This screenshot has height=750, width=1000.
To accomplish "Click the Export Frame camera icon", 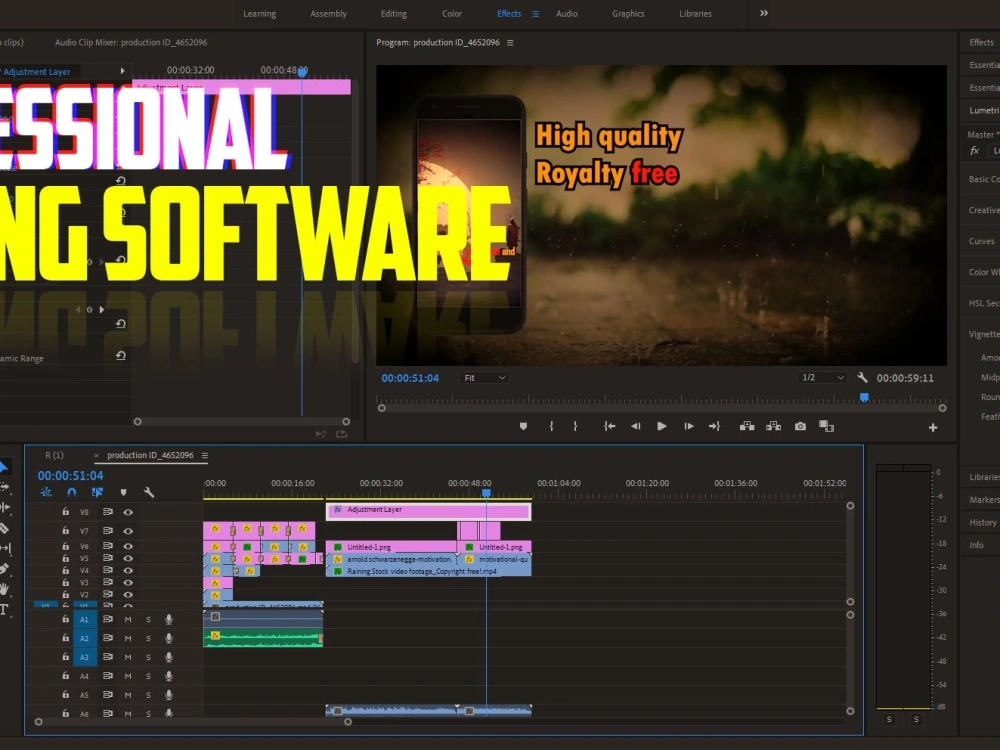I will tap(800, 426).
